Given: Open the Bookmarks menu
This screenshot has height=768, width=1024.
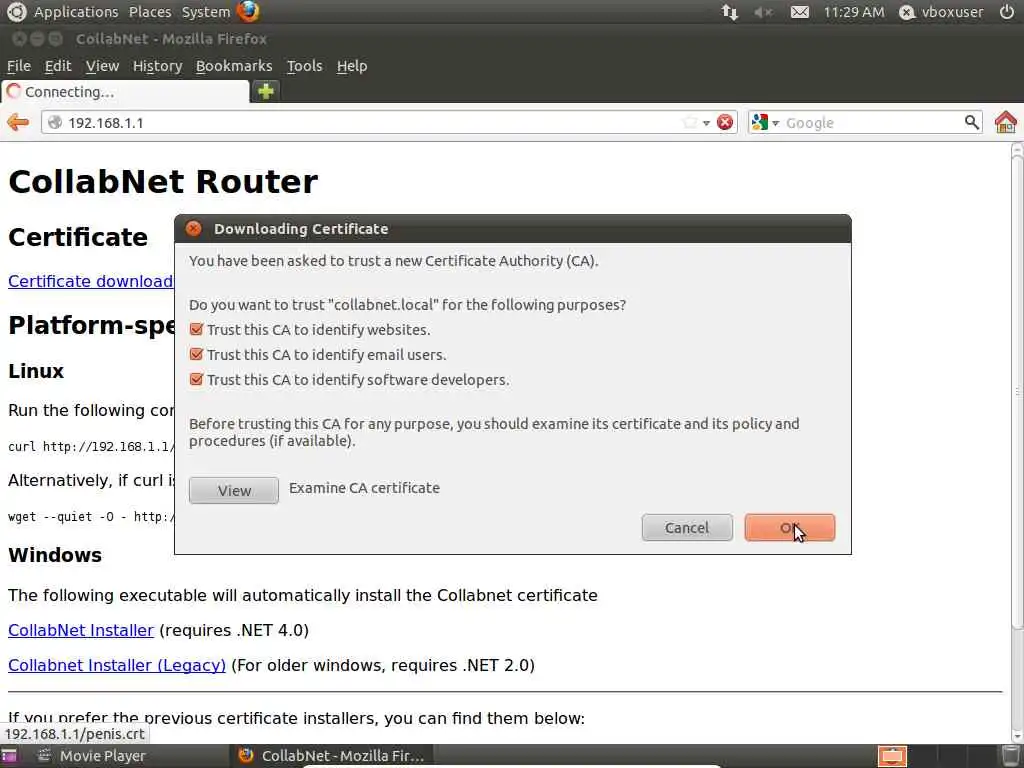Looking at the screenshot, I should point(234,66).
